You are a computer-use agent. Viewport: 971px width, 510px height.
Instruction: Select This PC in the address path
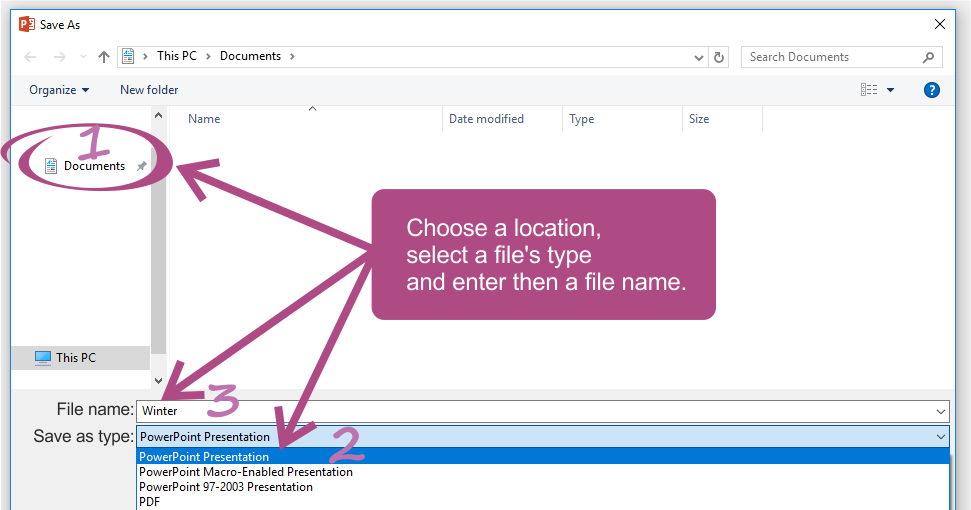point(176,56)
